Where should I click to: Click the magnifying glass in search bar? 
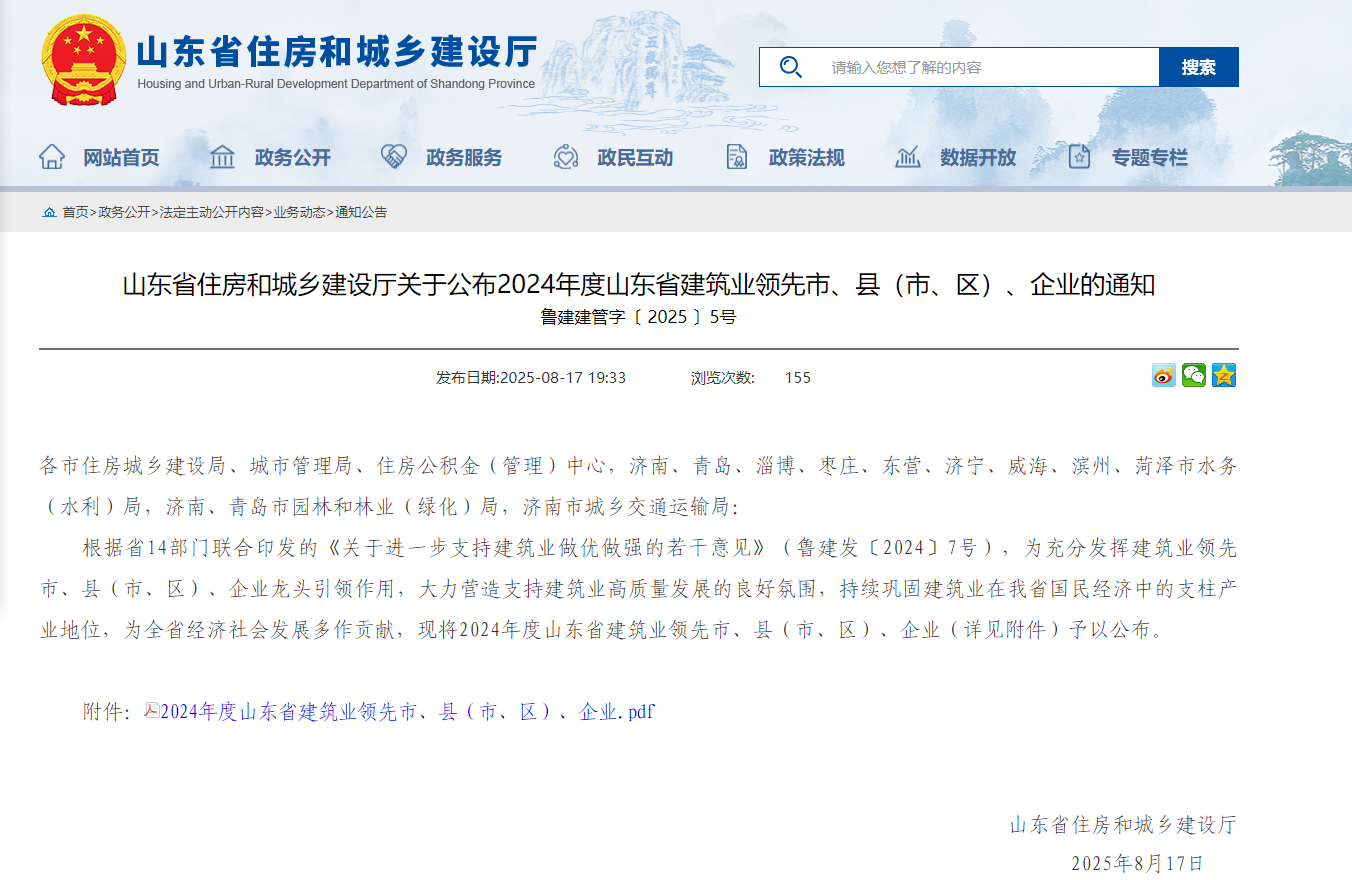click(791, 66)
